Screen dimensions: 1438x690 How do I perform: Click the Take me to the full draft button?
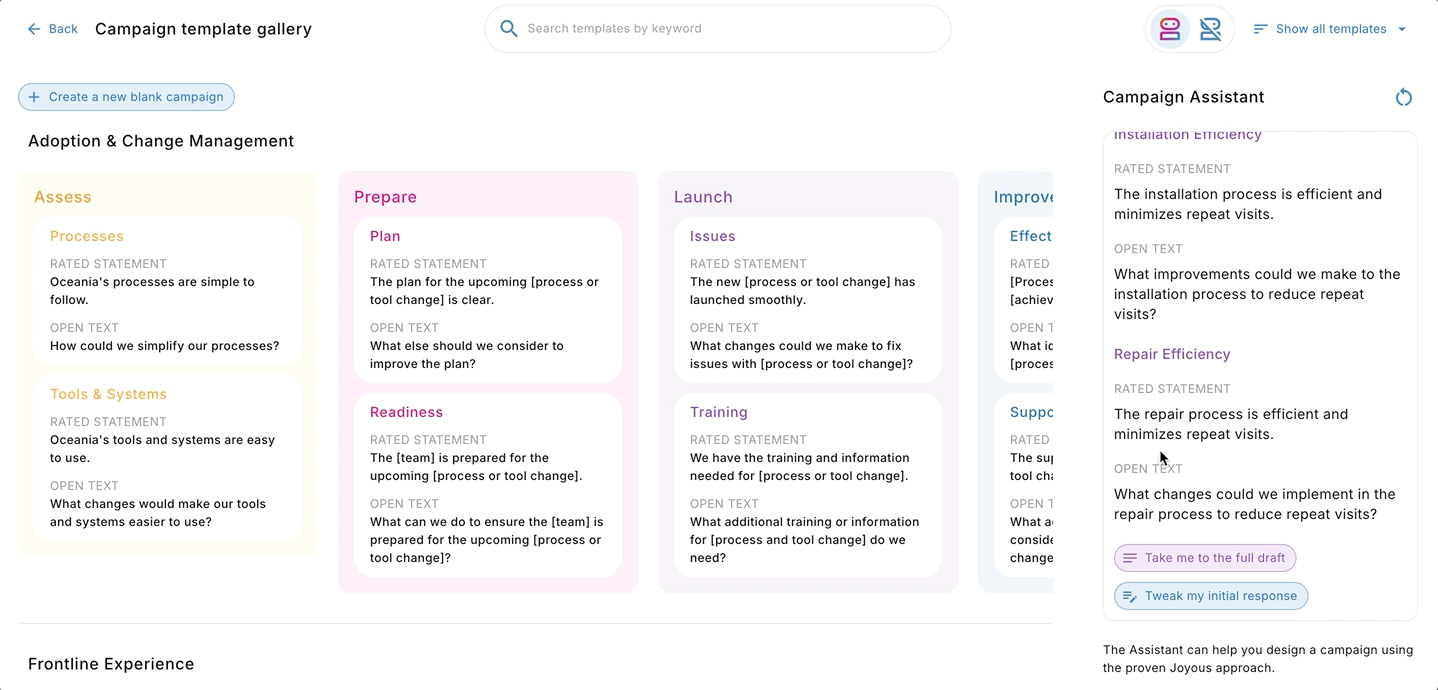click(x=1205, y=558)
